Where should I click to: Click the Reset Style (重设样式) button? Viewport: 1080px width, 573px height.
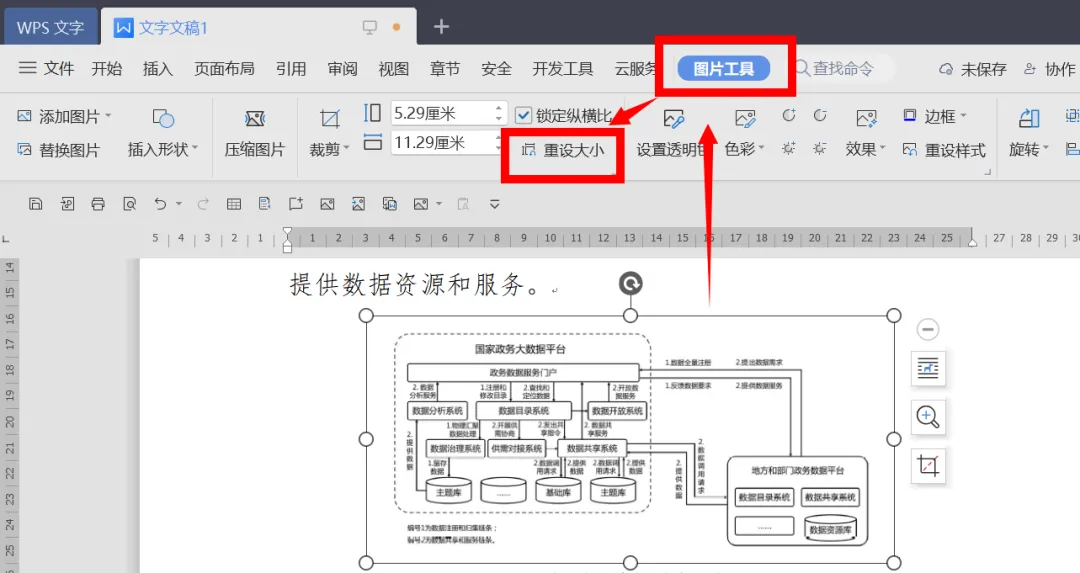(x=944, y=149)
